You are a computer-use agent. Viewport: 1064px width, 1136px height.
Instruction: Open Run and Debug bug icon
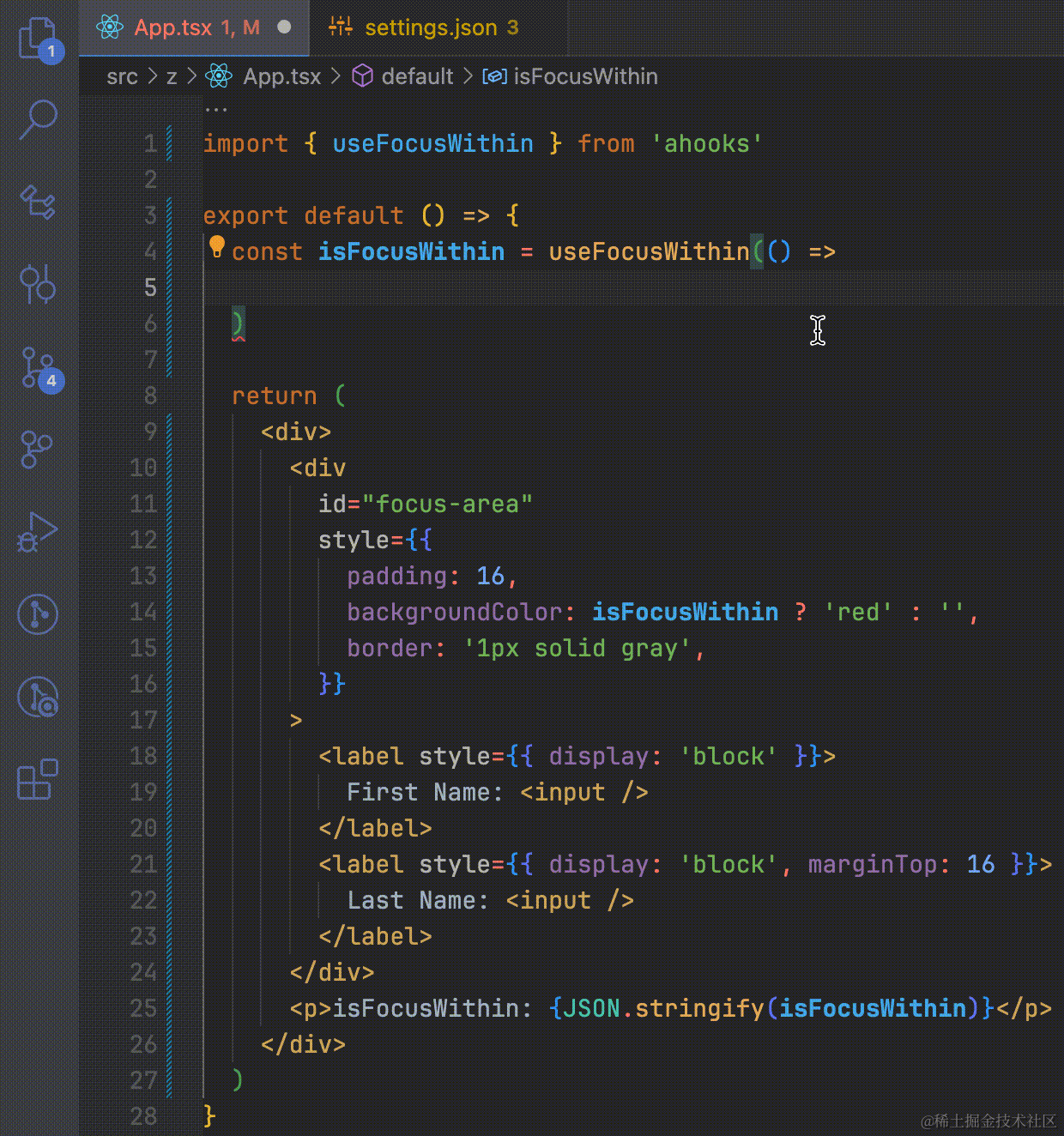[x=38, y=532]
